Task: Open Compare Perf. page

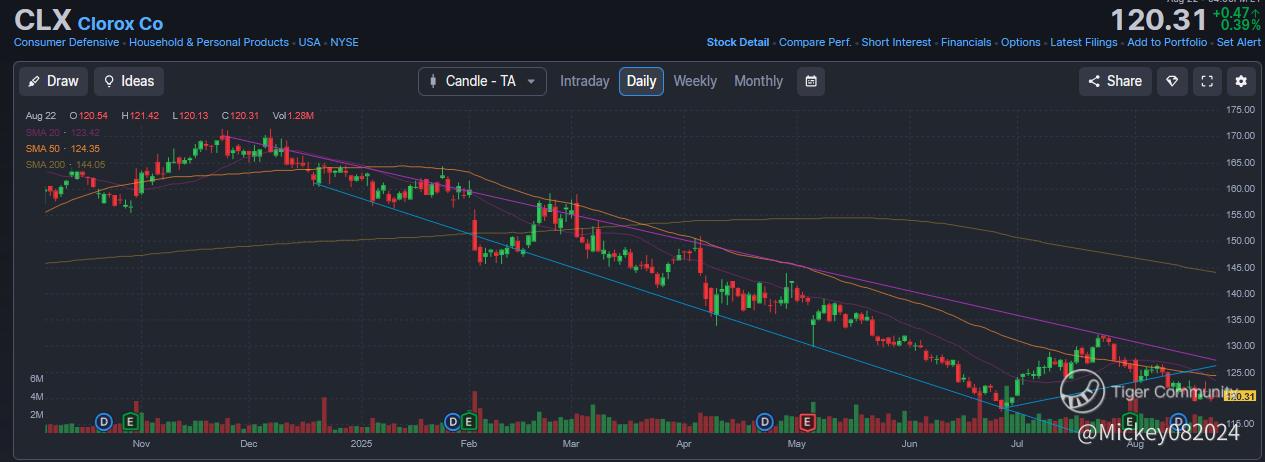Action: [815, 42]
